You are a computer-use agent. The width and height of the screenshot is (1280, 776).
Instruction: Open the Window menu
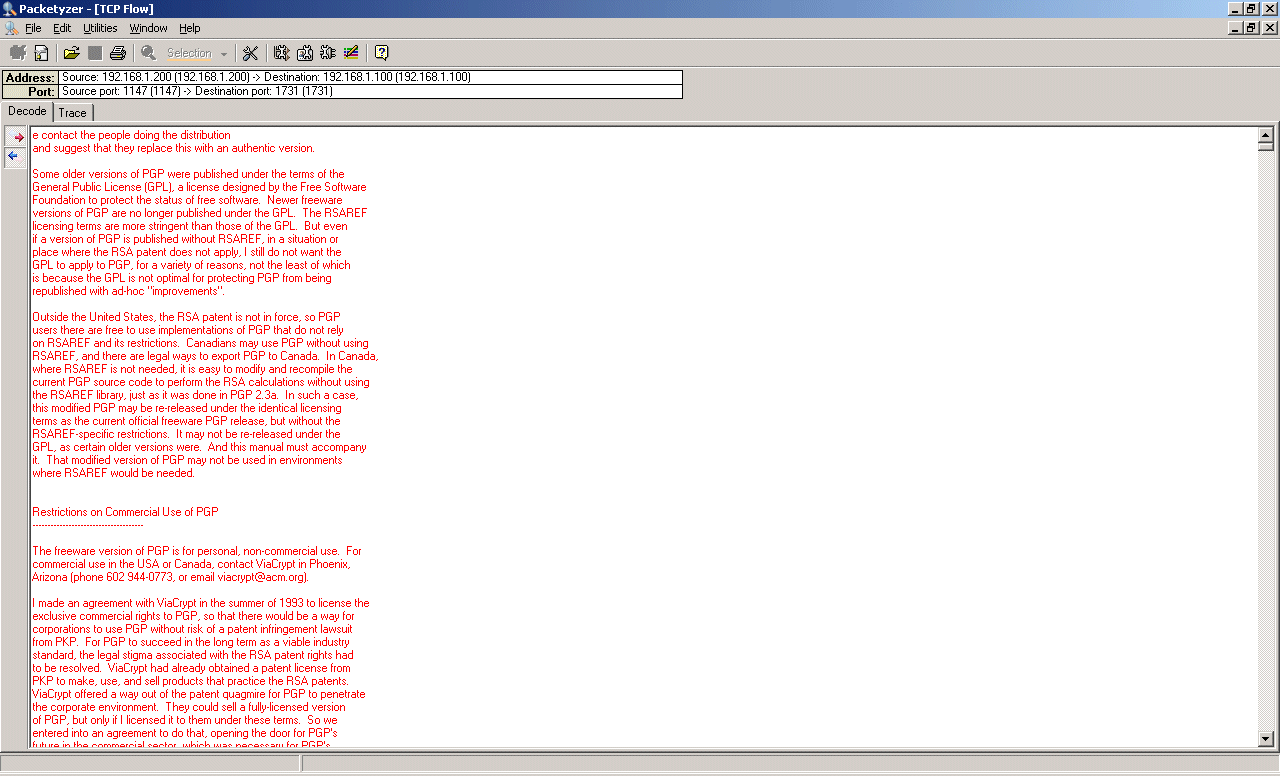(x=148, y=28)
